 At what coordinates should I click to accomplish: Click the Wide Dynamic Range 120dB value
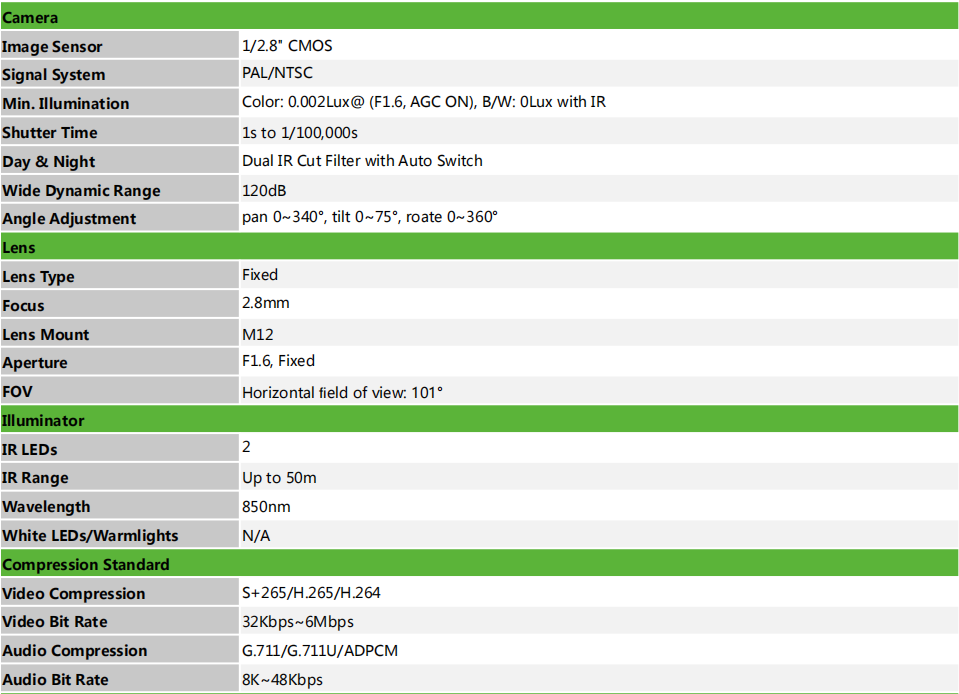click(x=264, y=191)
